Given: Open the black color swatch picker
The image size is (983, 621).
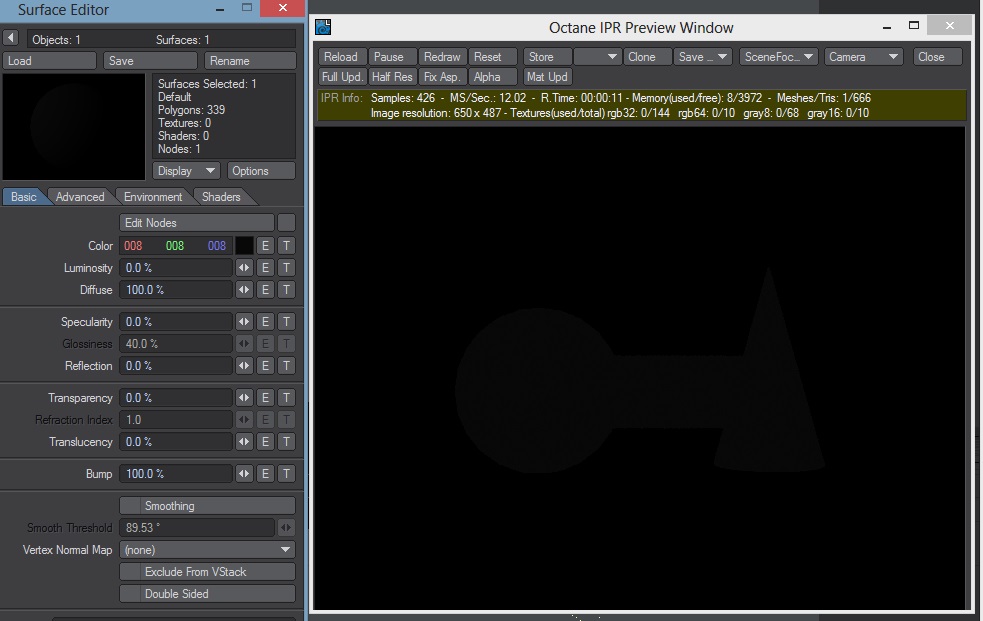Looking at the screenshot, I should (244, 246).
